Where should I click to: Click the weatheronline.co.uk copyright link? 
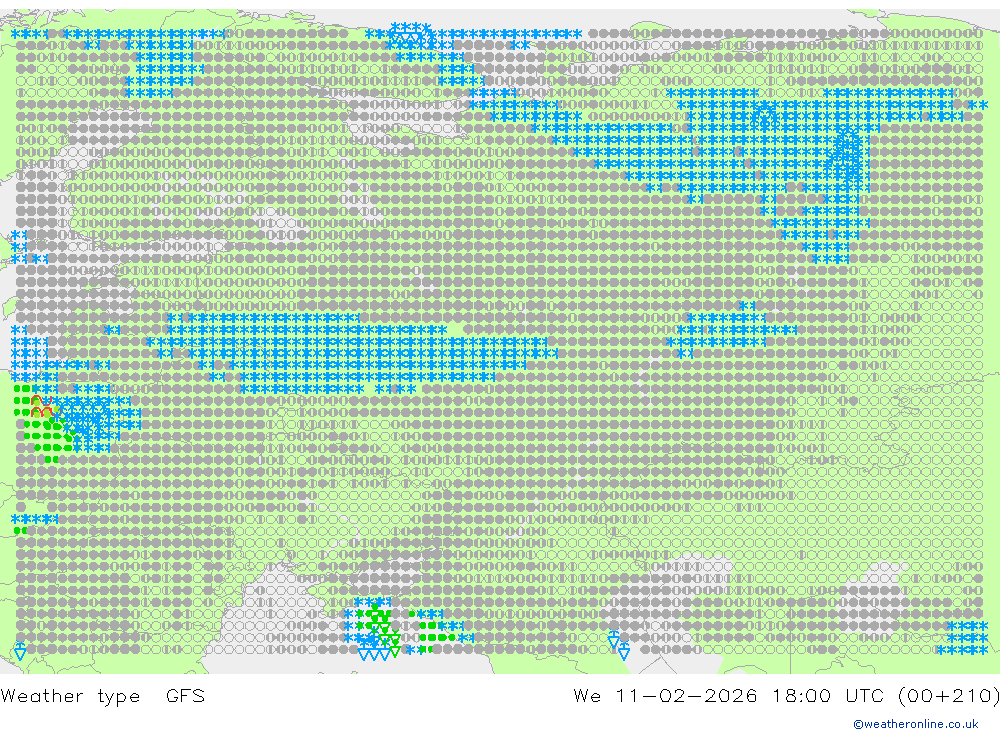[x=916, y=724]
